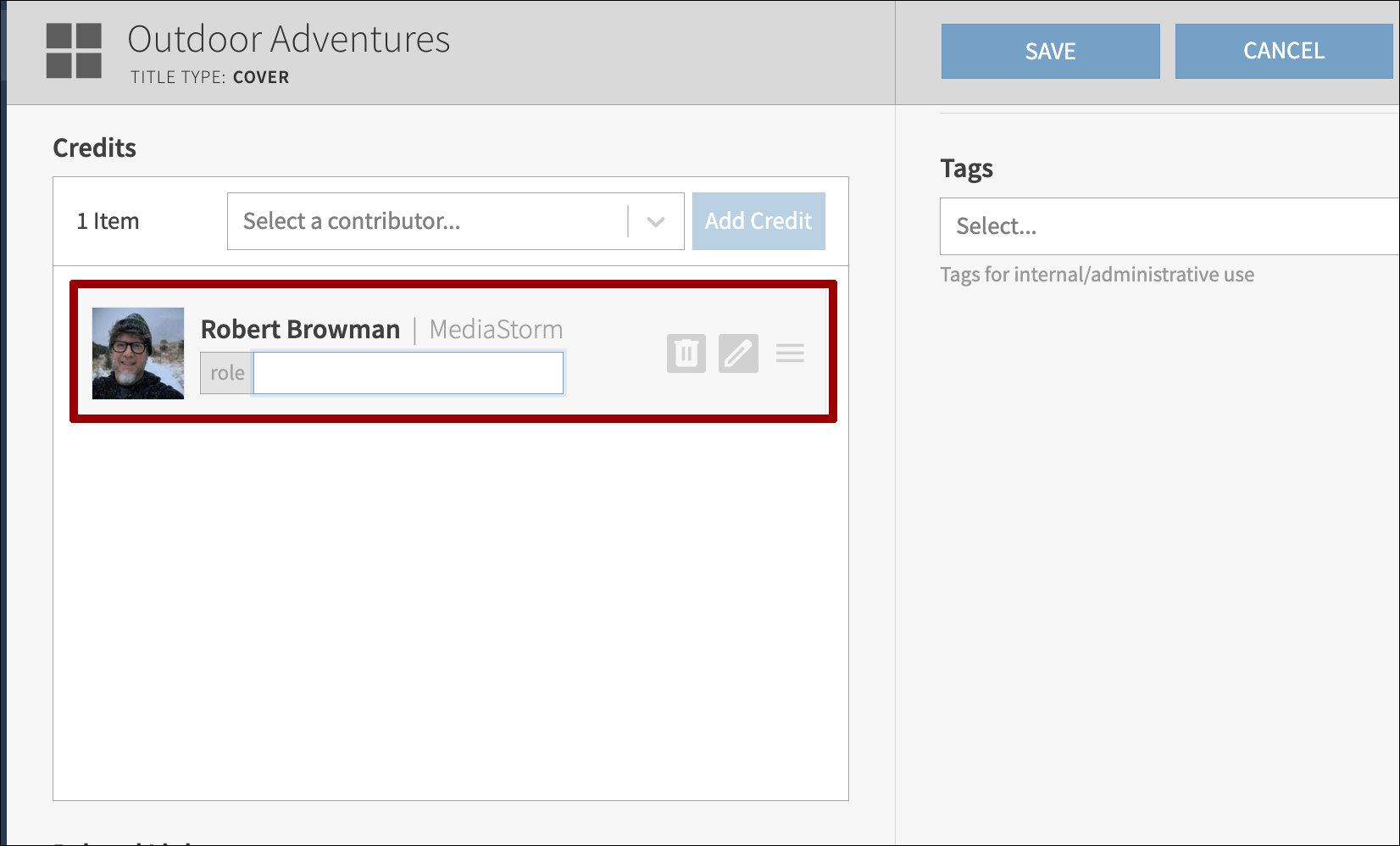The image size is (1400, 846).
Task: Click the MediaStorm organization label
Action: (x=496, y=329)
